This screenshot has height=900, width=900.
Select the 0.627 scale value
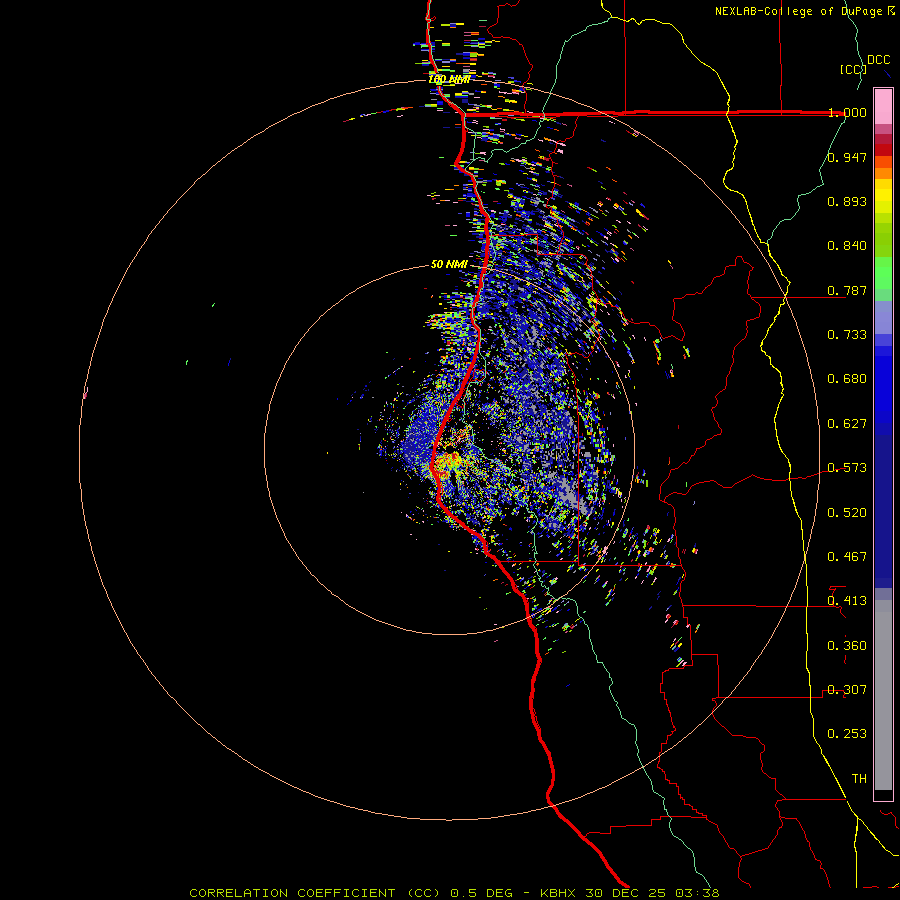[847, 424]
